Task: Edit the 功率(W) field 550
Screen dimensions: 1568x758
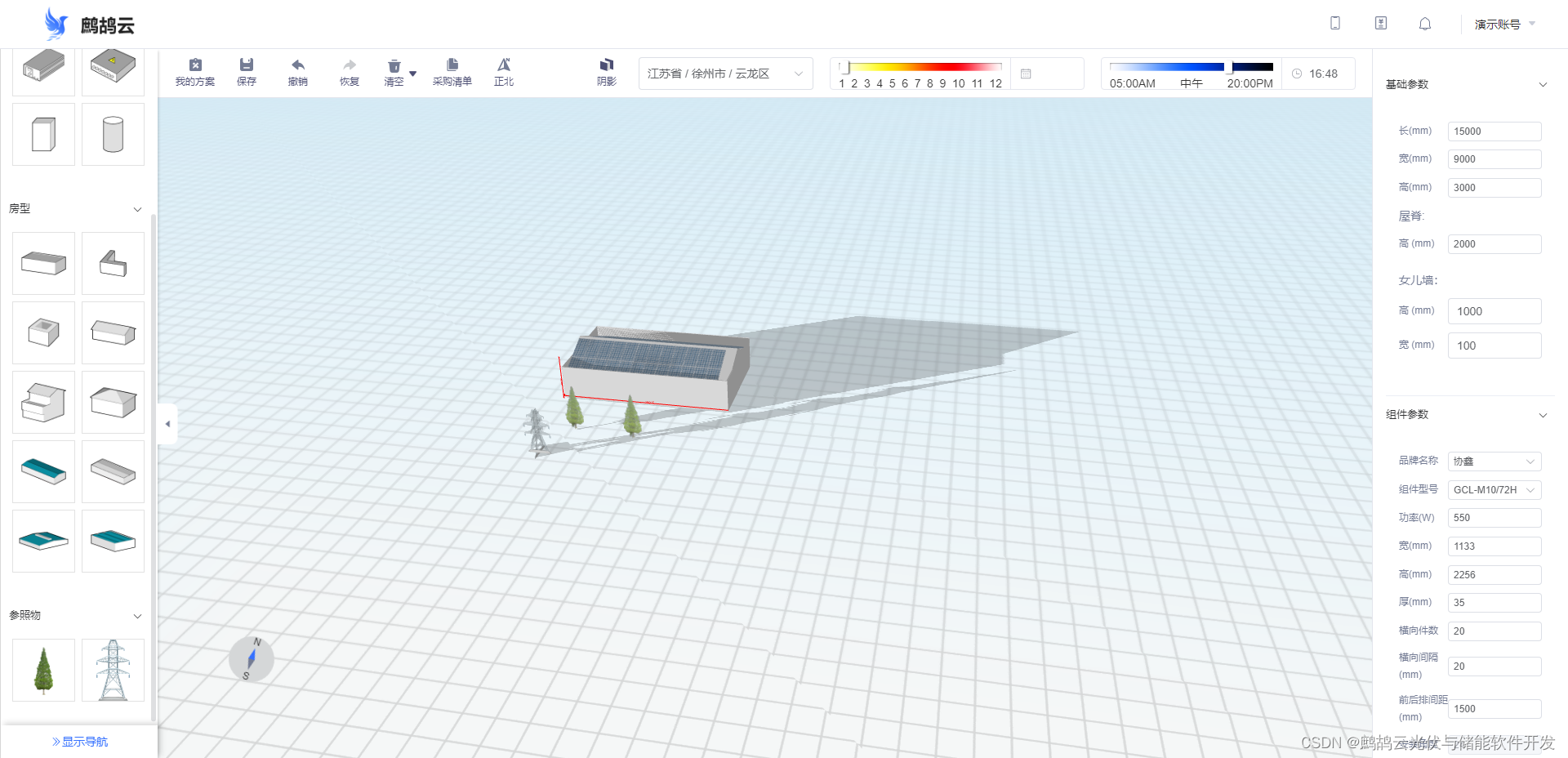Action: pos(1494,518)
